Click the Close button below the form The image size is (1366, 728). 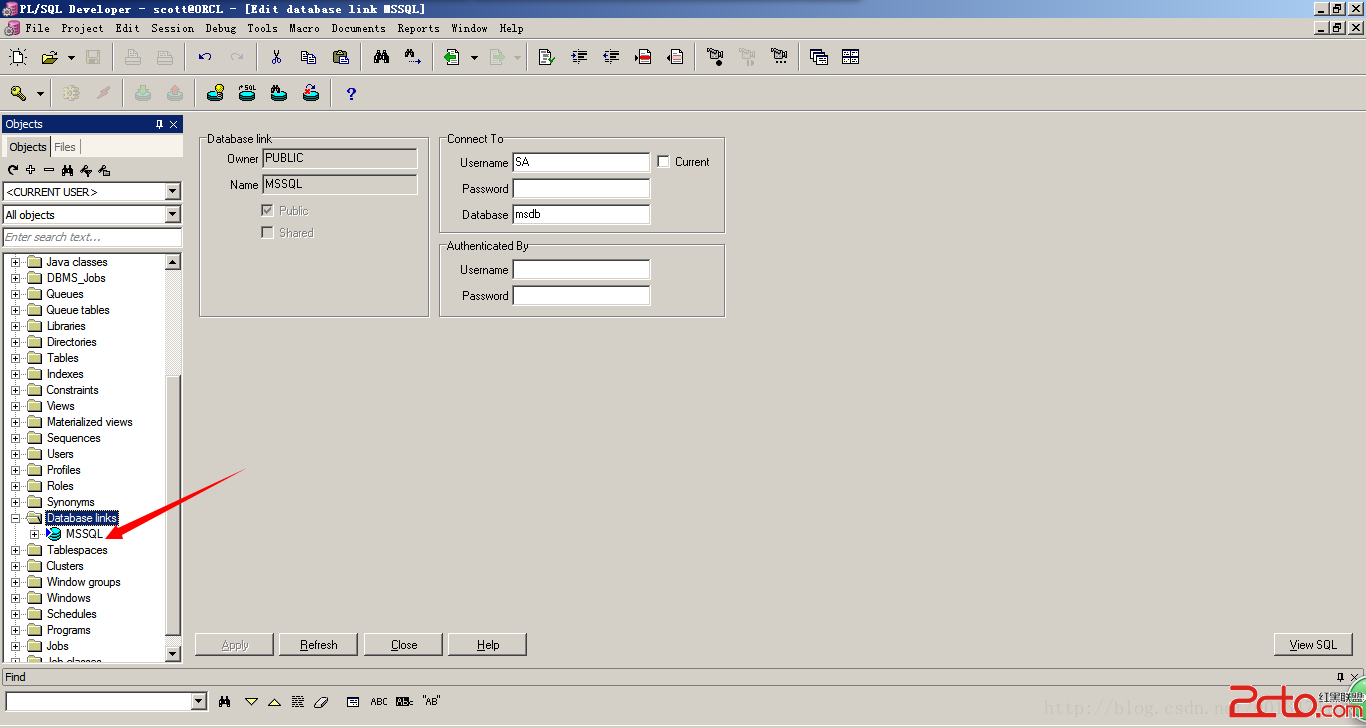point(404,645)
